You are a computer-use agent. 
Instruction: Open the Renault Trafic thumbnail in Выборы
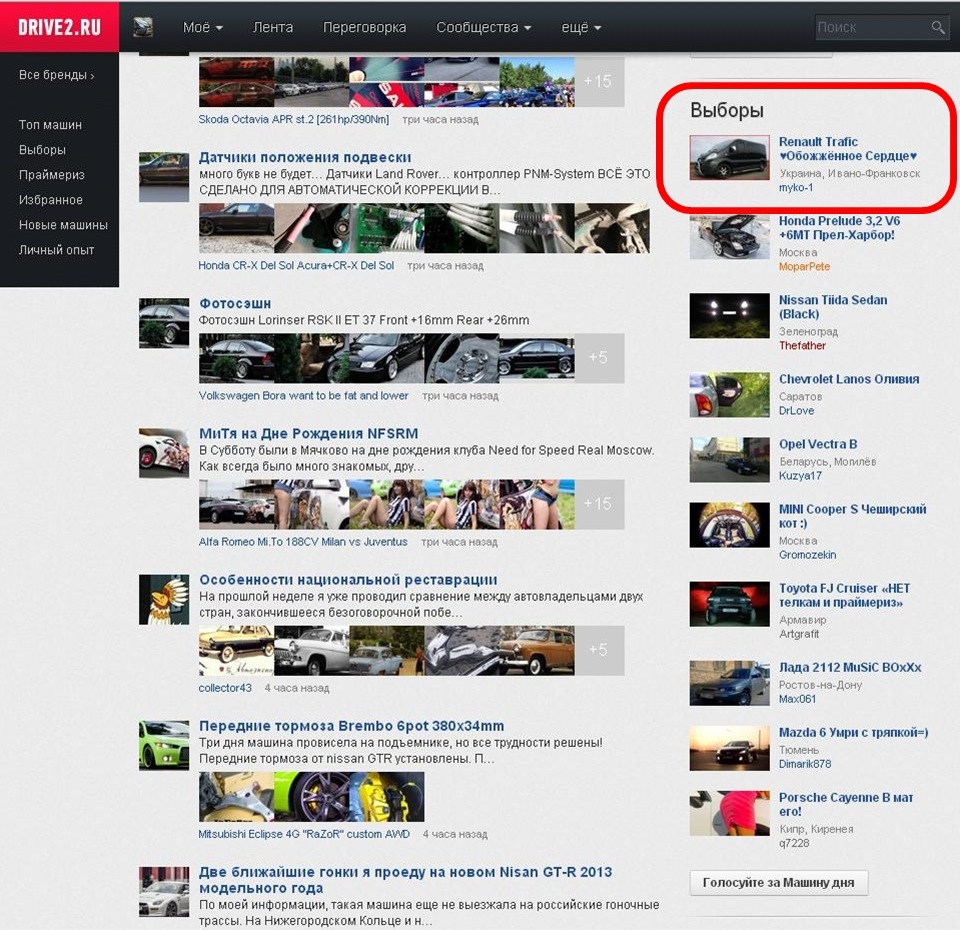coord(729,158)
